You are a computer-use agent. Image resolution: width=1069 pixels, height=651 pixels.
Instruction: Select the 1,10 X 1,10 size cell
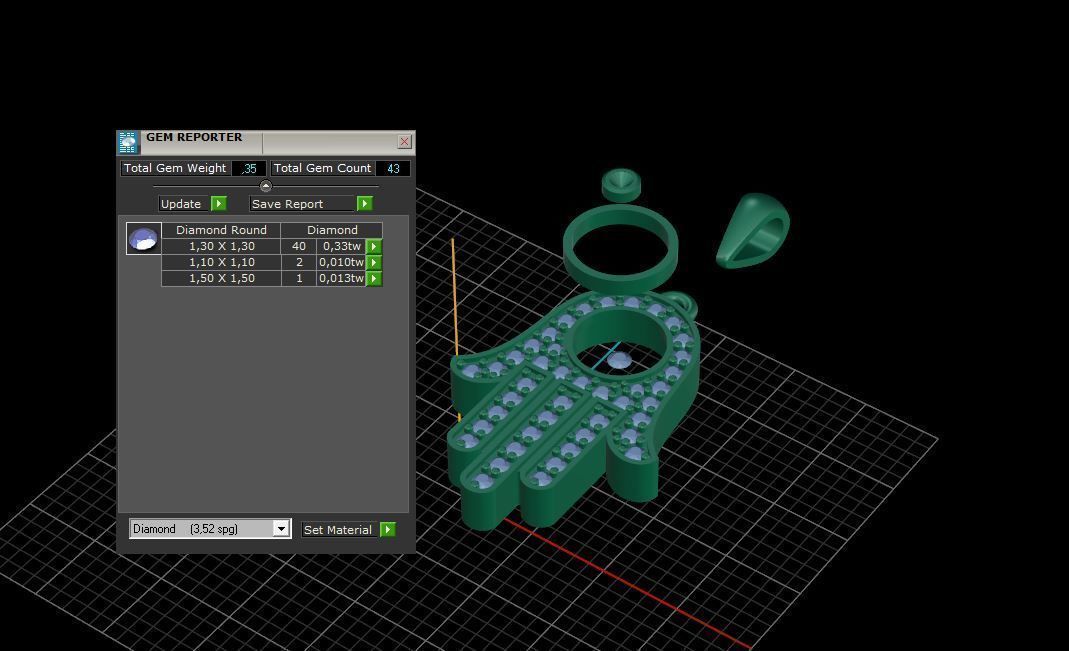[222, 262]
